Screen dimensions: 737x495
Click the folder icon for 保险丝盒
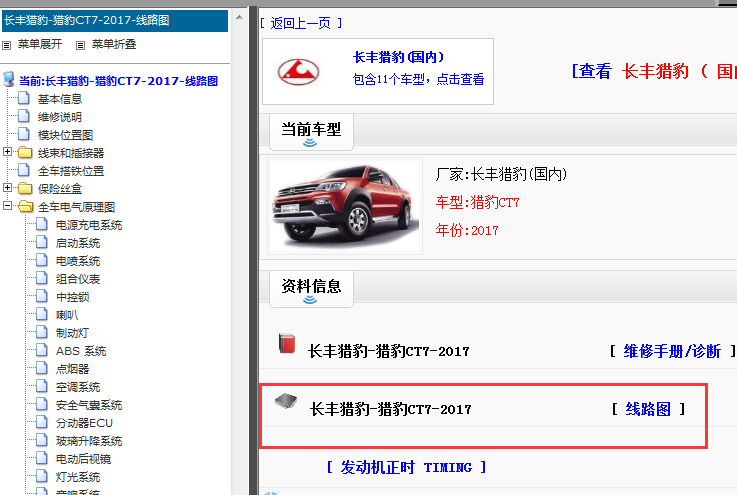coord(25,189)
